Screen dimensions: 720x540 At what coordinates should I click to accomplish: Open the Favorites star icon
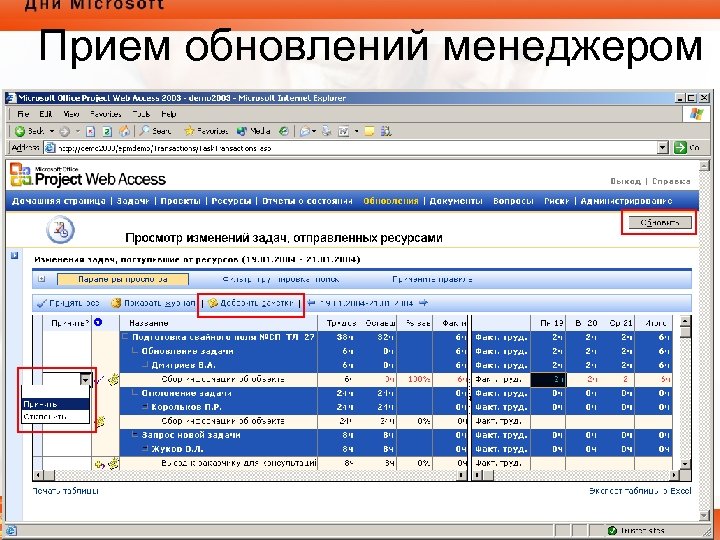pyautogui.click(x=189, y=132)
